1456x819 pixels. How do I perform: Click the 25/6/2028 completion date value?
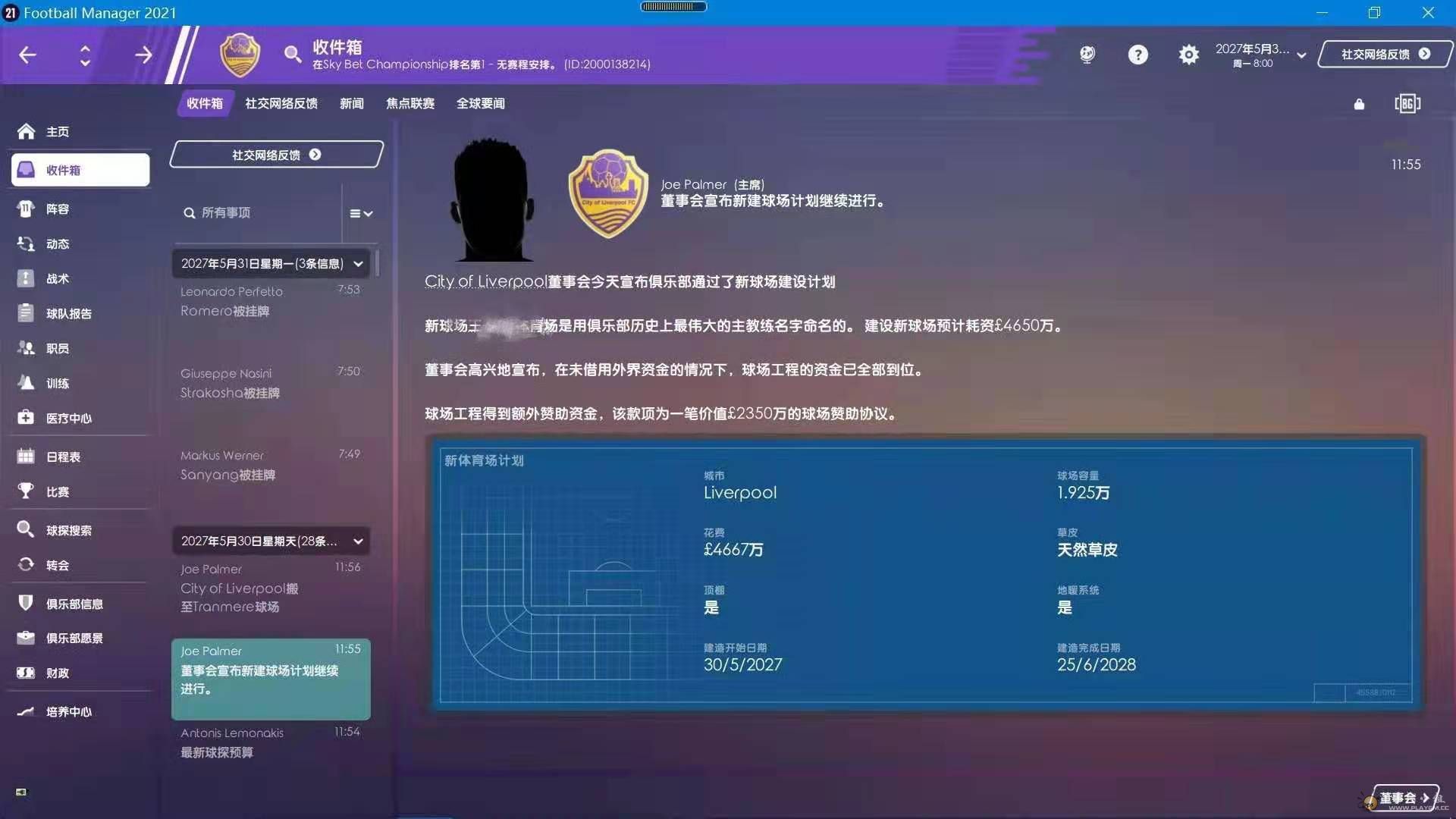1097,665
